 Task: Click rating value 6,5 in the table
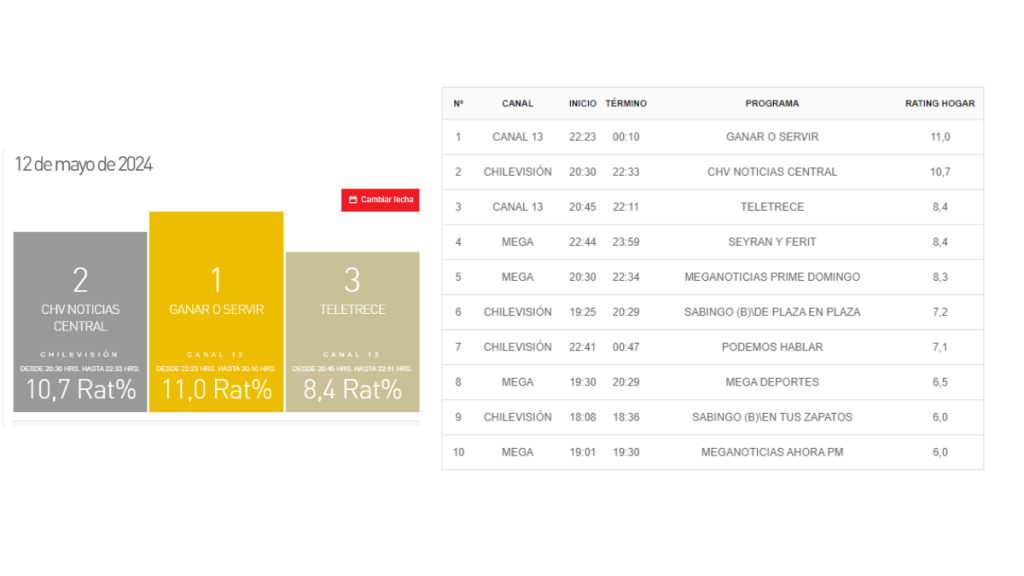[940, 382]
